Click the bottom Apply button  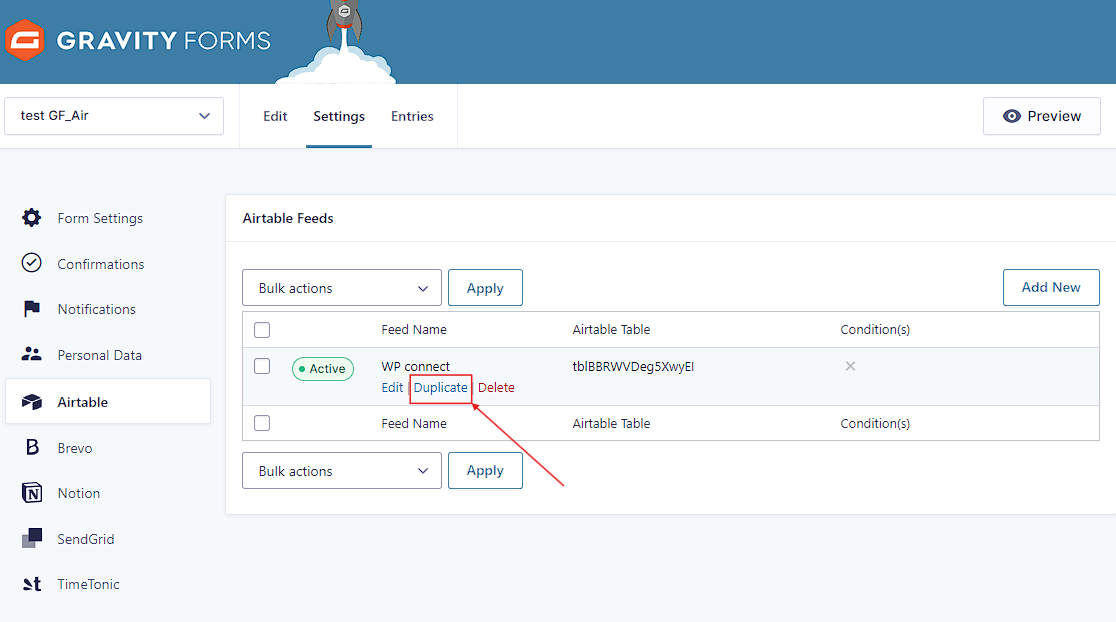485,470
